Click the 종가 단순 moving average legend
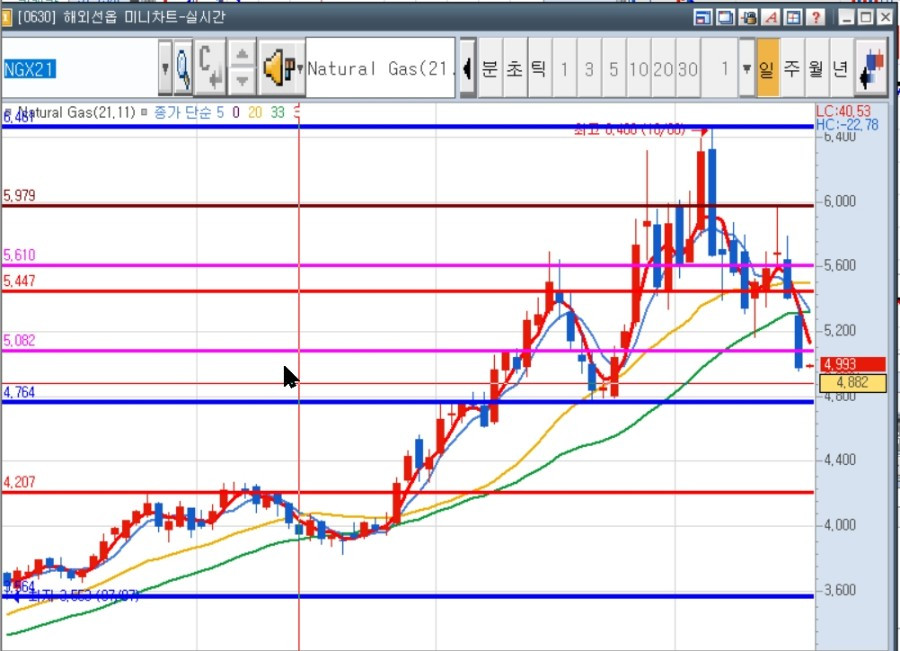The image size is (900, 651). coord(181,113)
